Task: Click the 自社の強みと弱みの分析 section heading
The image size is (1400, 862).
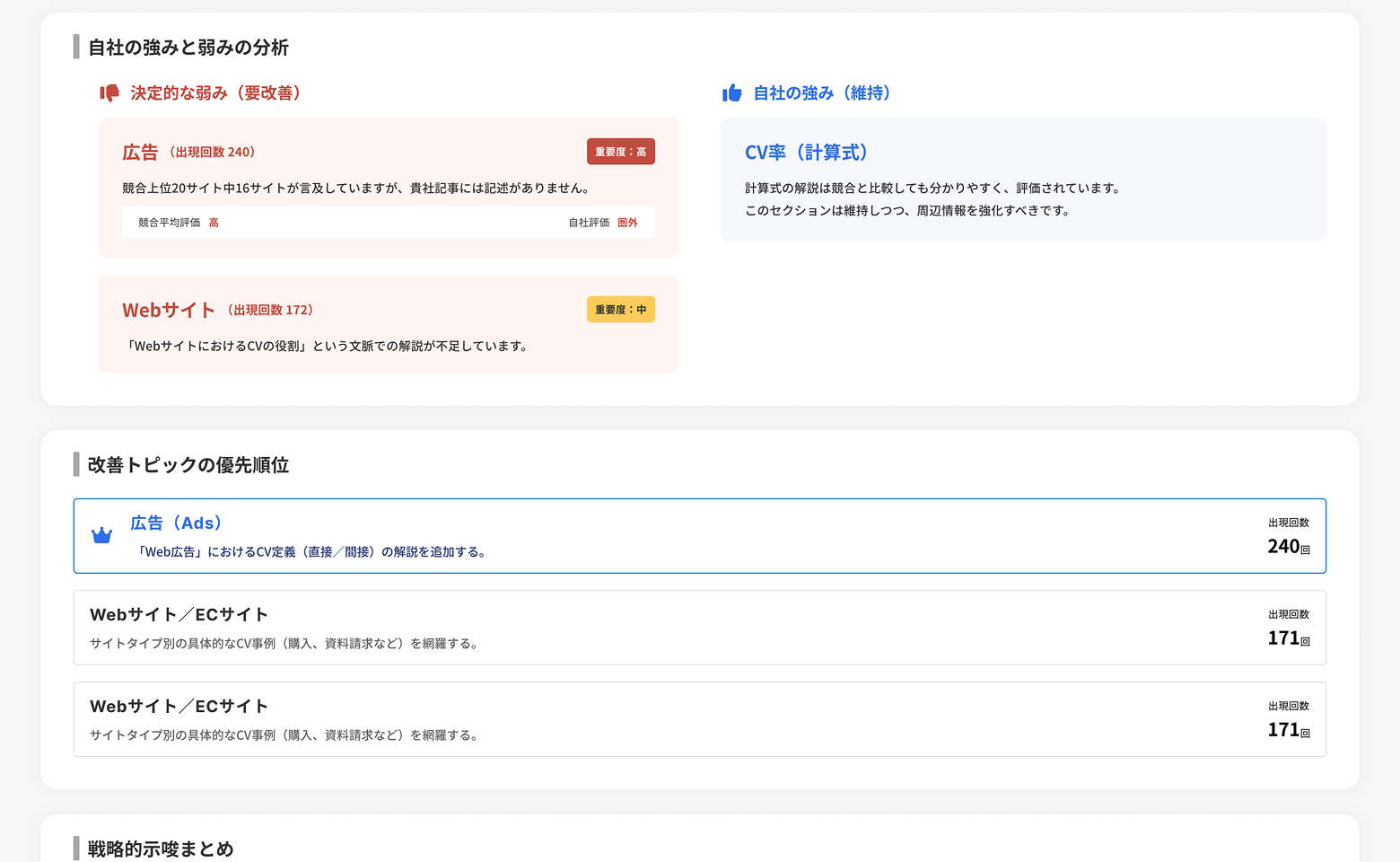Action: click(x=188, y=48)
